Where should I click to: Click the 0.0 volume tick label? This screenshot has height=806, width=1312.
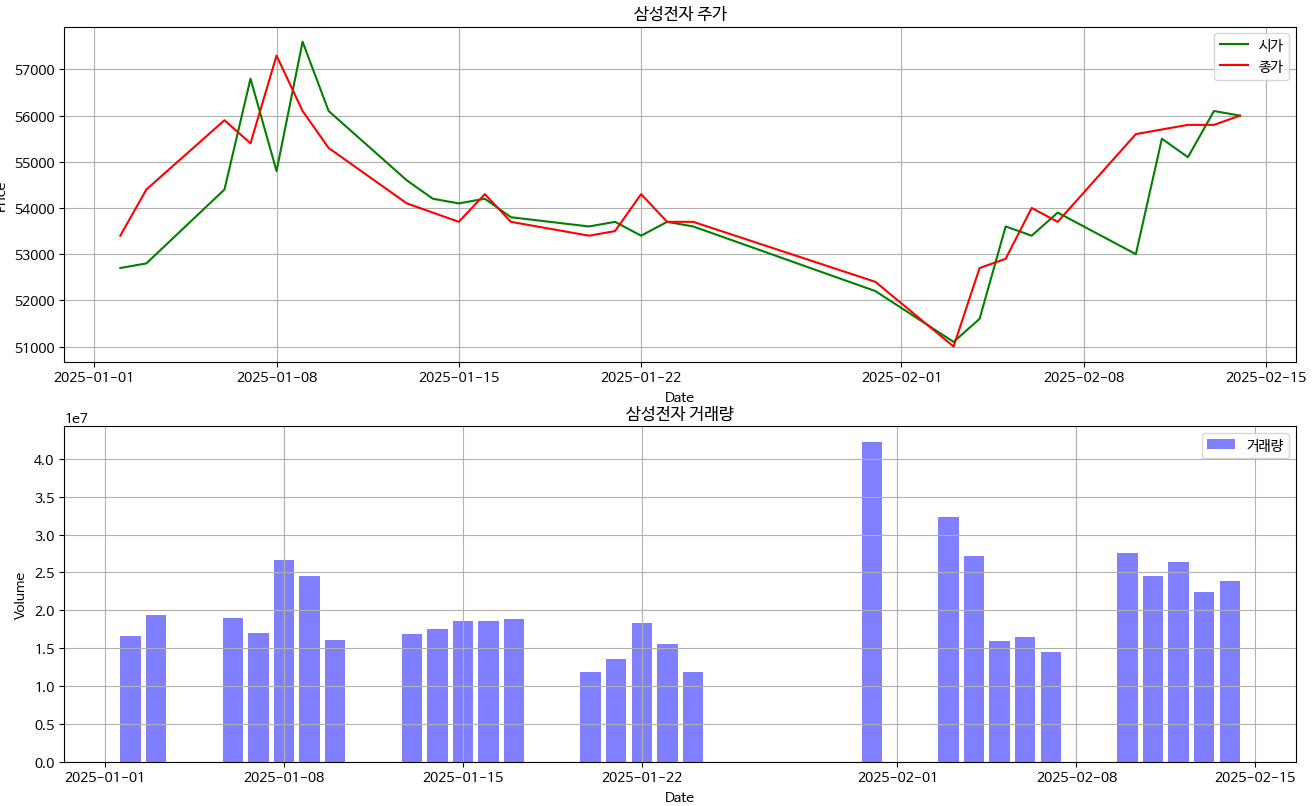[46, 762]
